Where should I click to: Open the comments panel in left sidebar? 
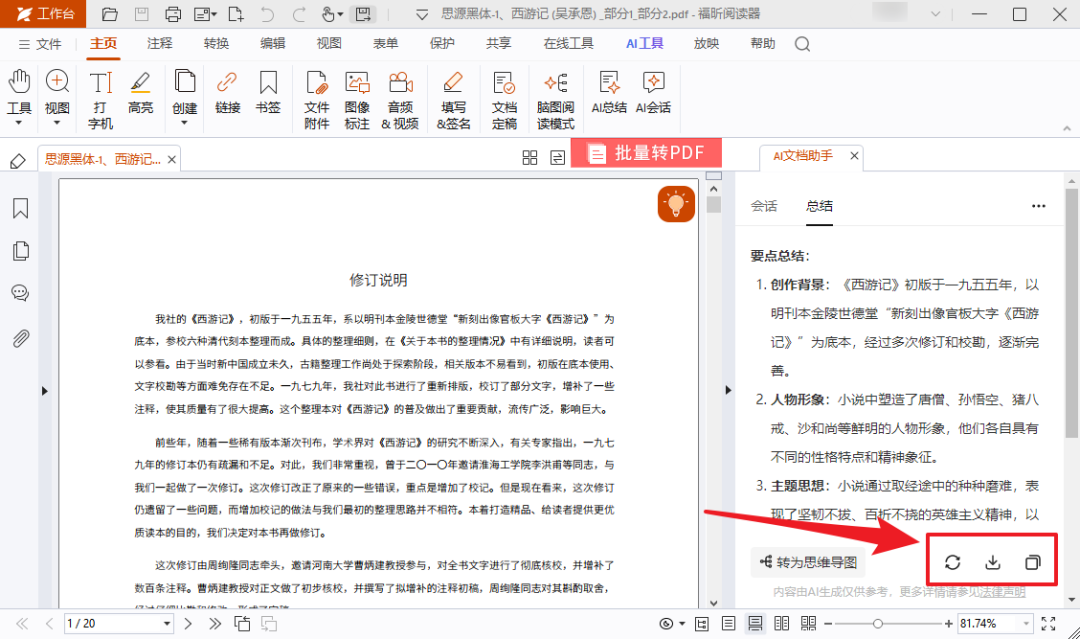21,293
